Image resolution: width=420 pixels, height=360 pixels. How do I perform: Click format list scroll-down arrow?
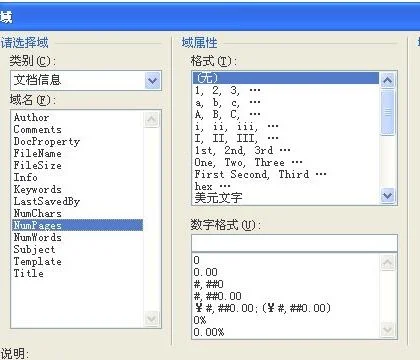point(388,195)
